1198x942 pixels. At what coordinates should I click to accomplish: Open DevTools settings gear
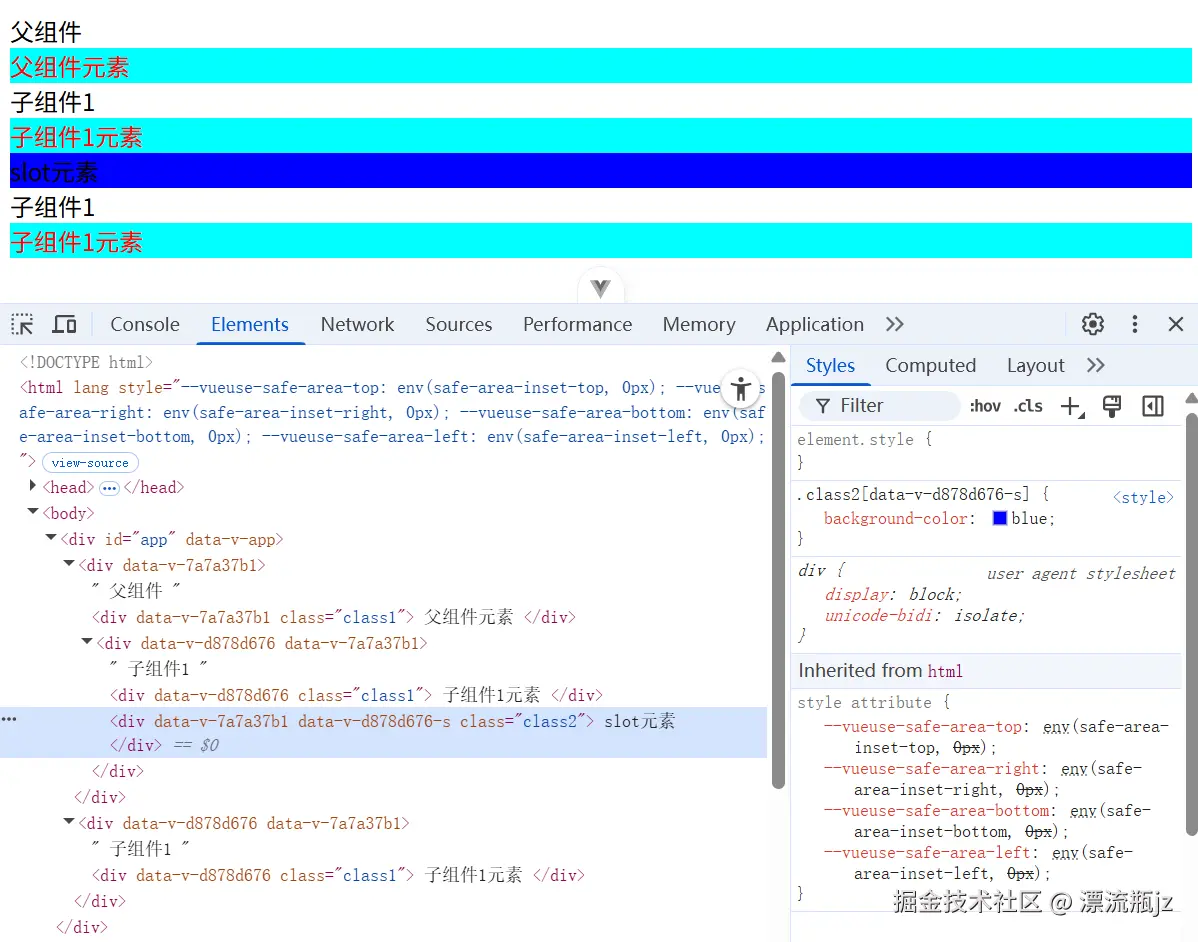[x=1092, y=323]
